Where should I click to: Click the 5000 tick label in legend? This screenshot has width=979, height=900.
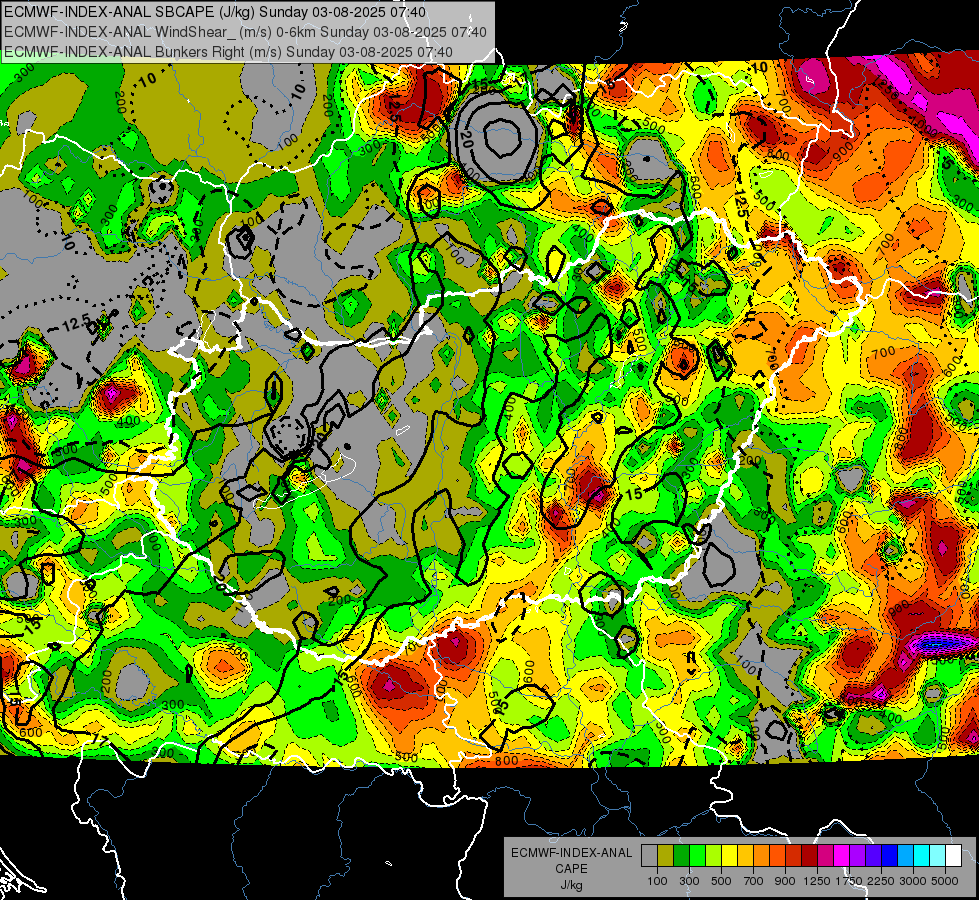[x=945, y=881]
